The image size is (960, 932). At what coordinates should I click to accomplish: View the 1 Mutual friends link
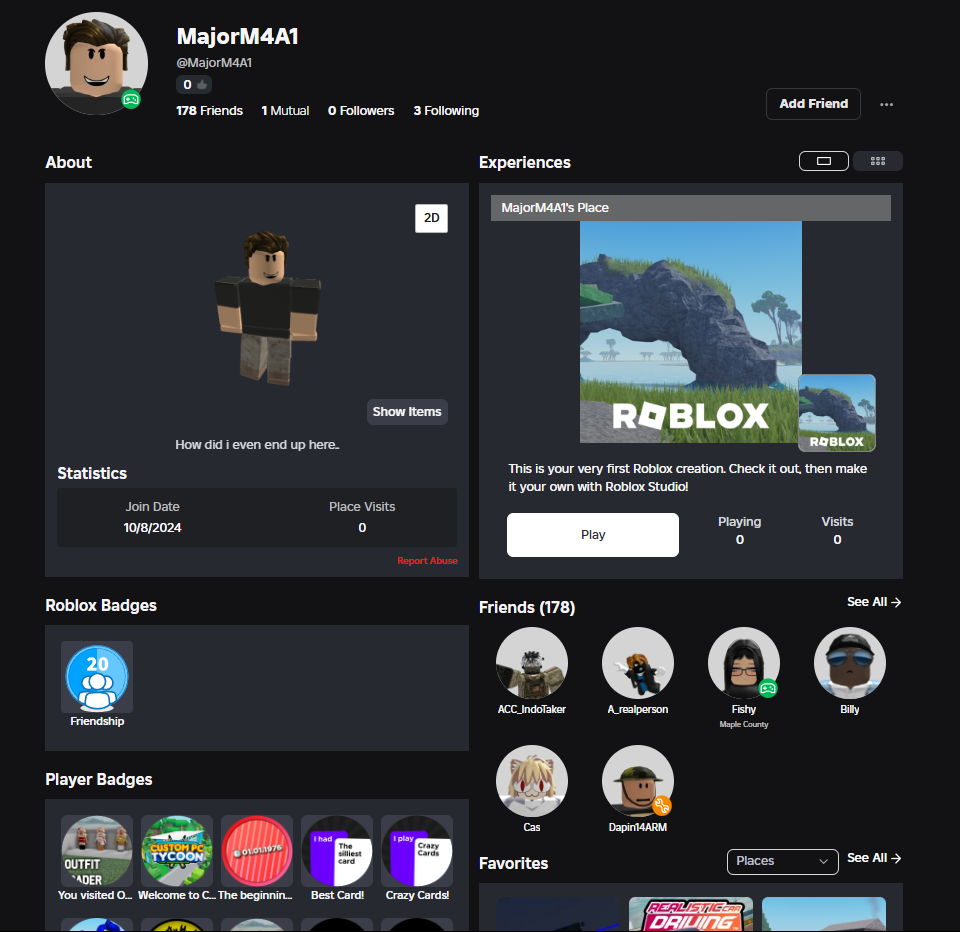coord(285,111)
